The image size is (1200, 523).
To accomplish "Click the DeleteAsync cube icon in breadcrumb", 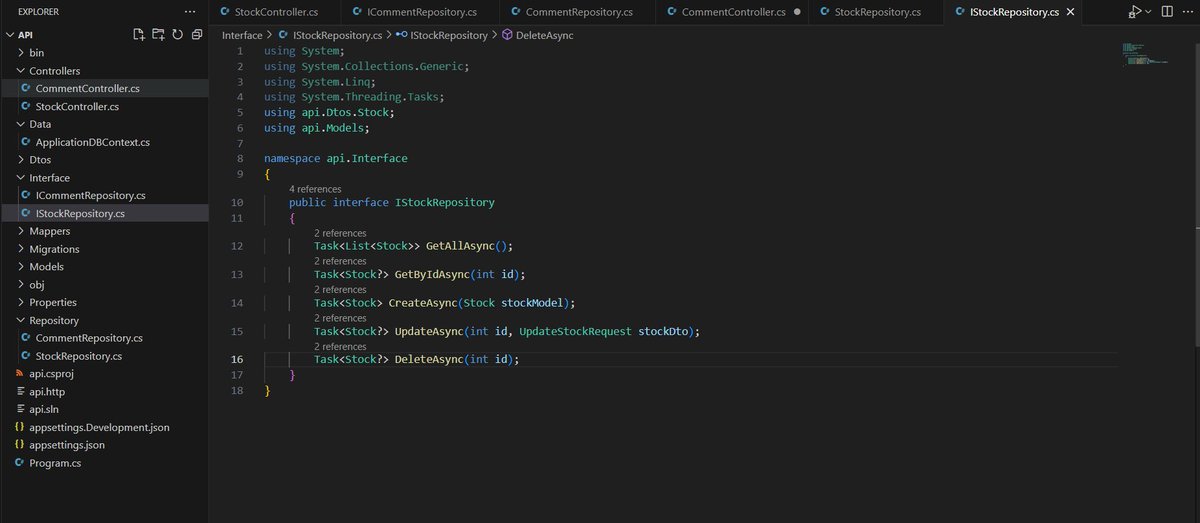I will pos(507,35).
